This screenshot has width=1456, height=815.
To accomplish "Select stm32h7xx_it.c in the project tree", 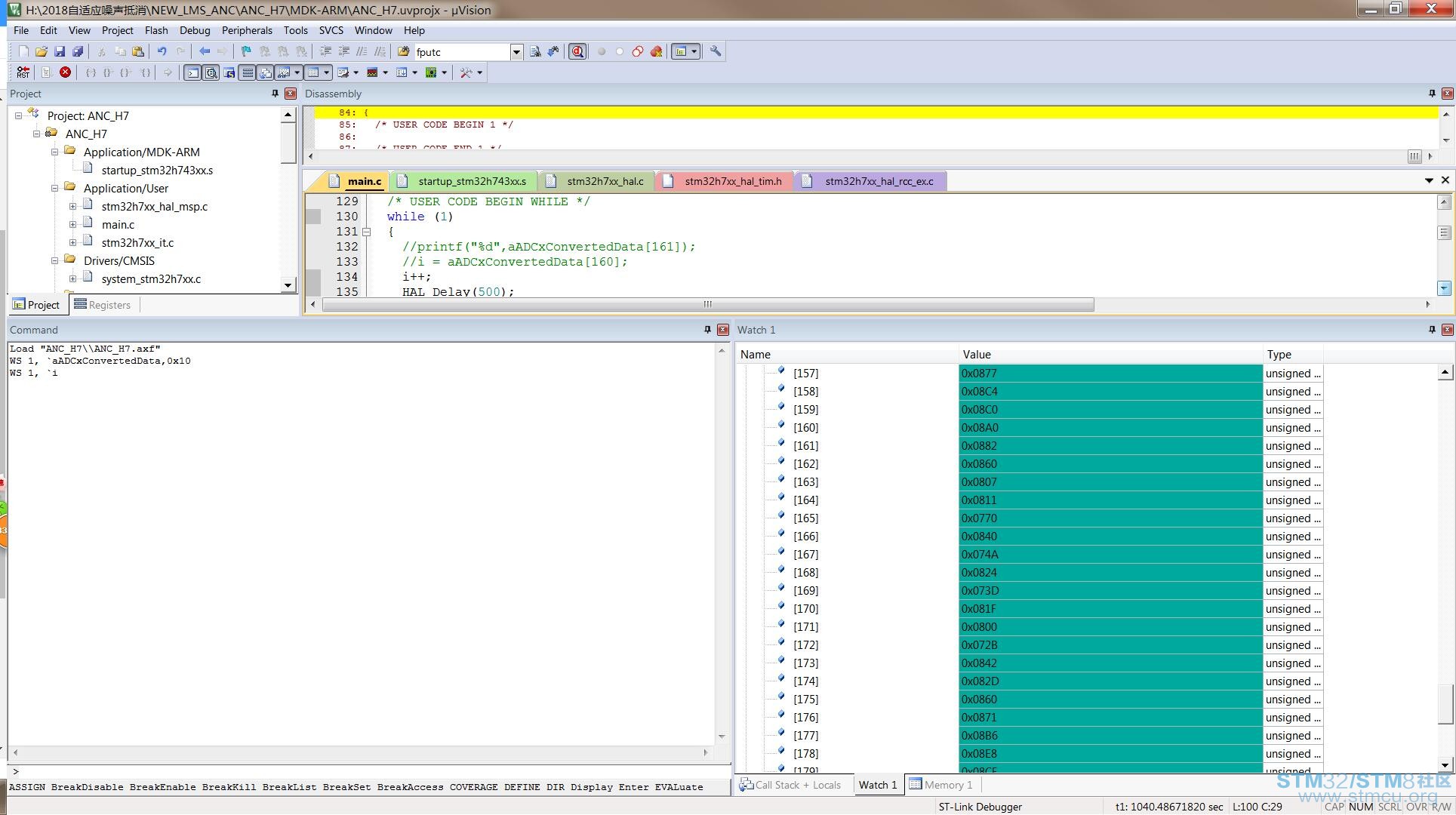I will [137, 242].
